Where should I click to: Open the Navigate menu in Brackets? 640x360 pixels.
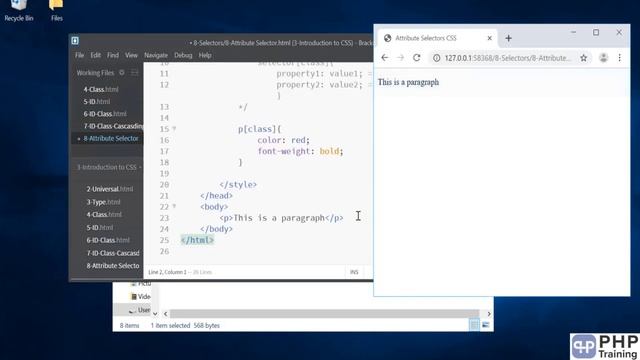click(x=156, y=55)
